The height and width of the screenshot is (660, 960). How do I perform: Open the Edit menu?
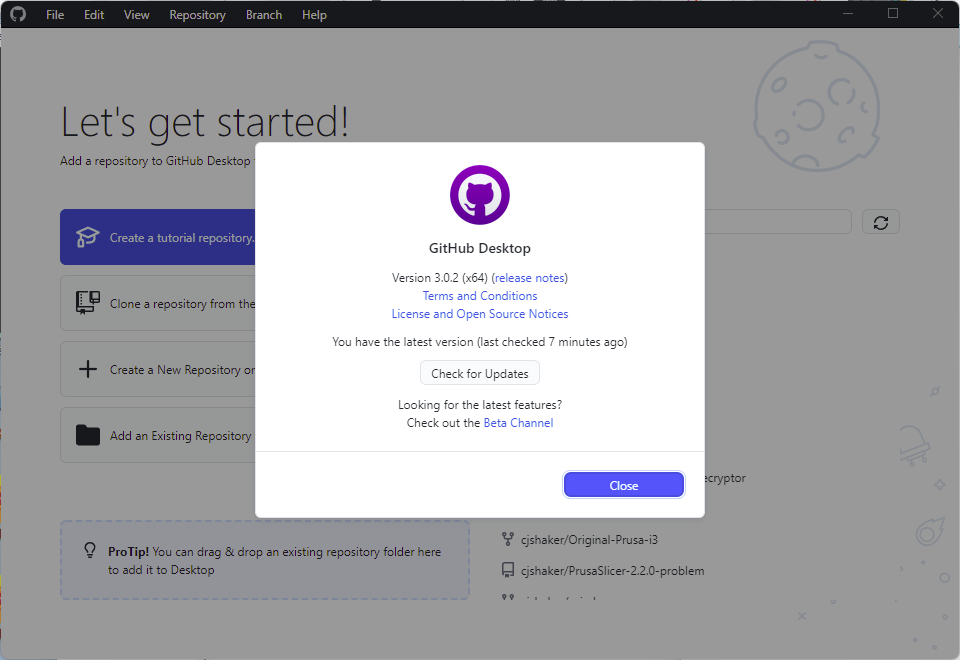94,15
